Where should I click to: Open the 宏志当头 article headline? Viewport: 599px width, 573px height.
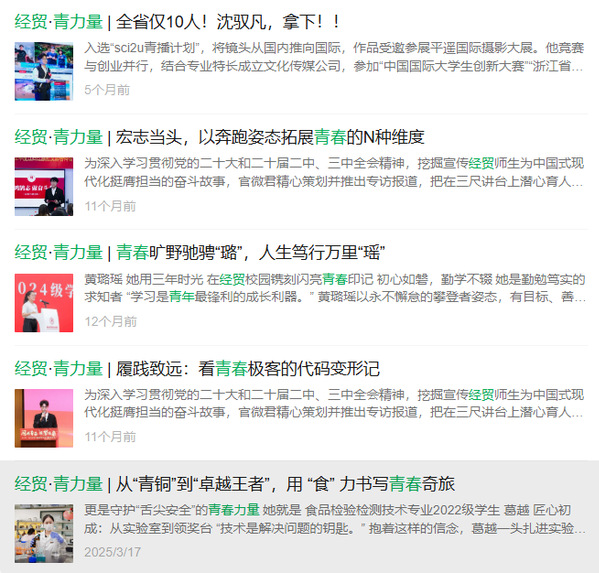coord(219,137)
